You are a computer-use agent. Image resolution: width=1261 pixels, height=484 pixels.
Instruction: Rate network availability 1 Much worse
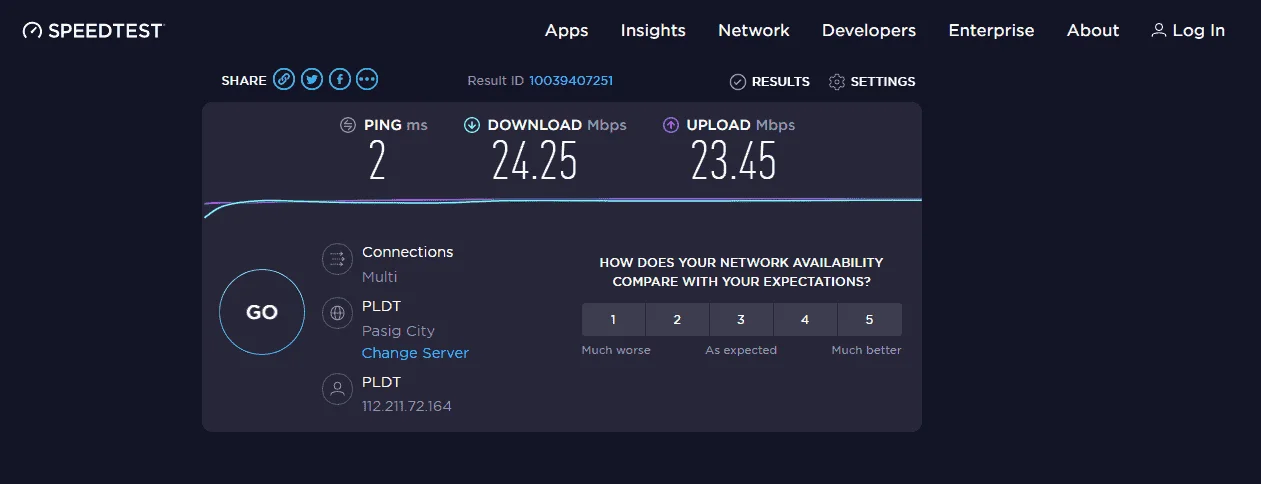click(613, 320)
